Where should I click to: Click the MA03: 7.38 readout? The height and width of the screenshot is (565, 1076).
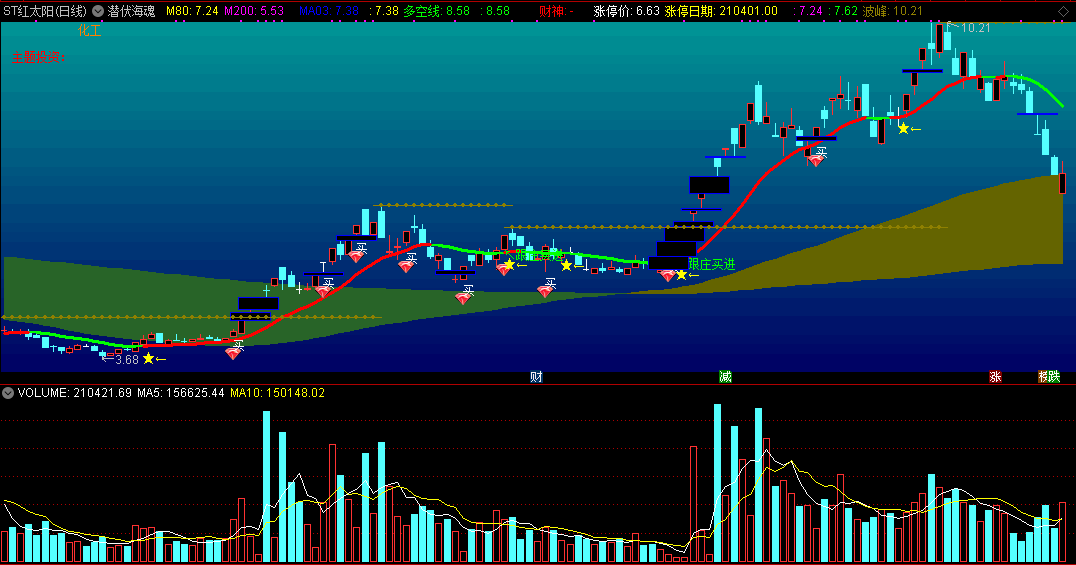coord(329,11)
